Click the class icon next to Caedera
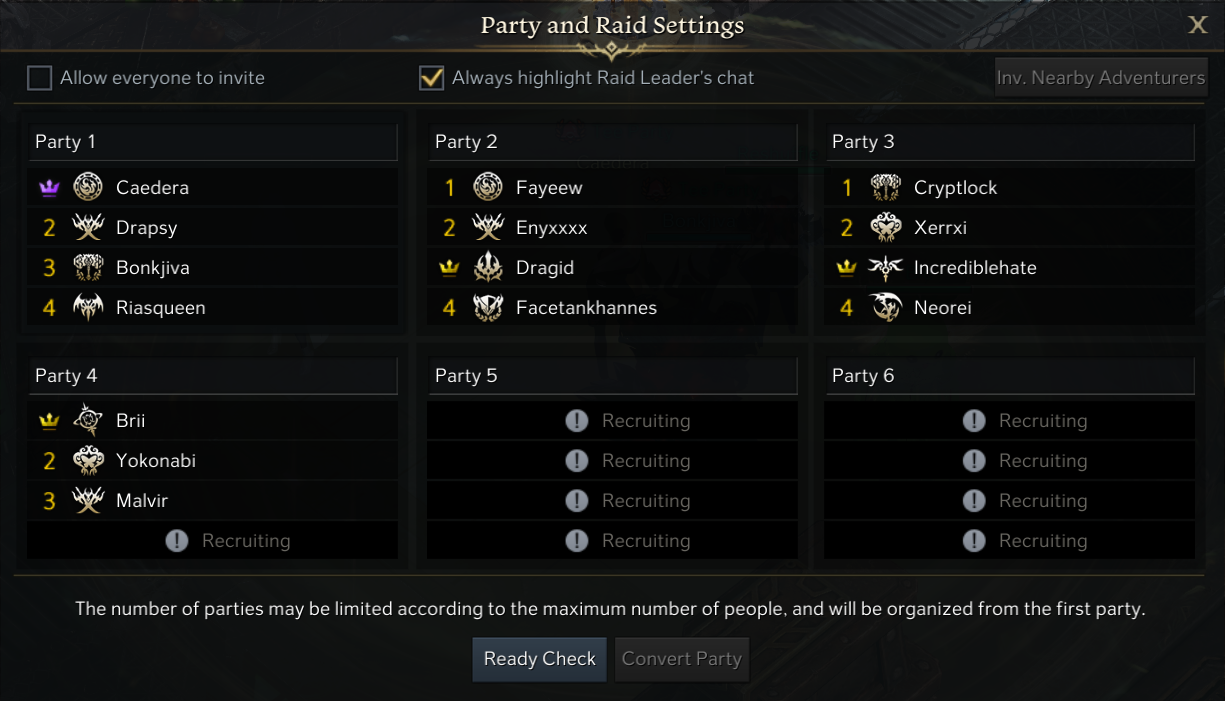The width and height of the screenshot is (1225, 701). (88, 187)
